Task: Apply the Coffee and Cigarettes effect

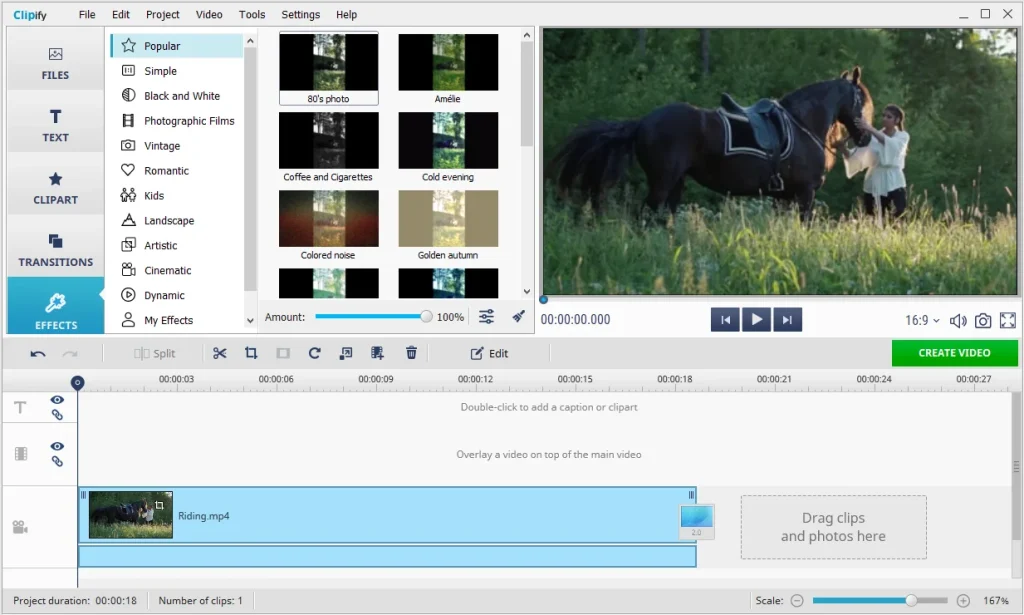Action: tap(328, 147)
